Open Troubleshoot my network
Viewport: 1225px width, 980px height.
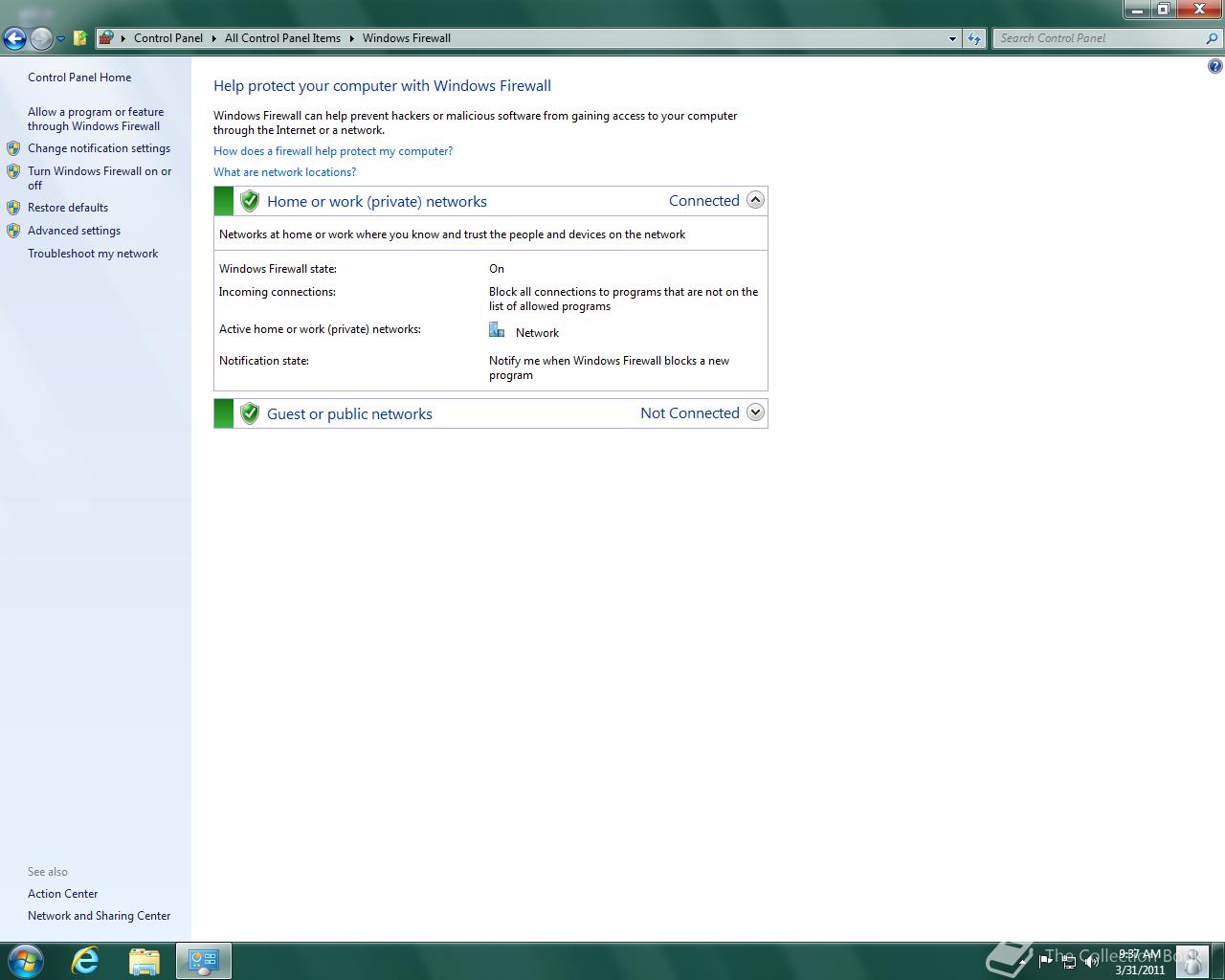click(93, 254)
